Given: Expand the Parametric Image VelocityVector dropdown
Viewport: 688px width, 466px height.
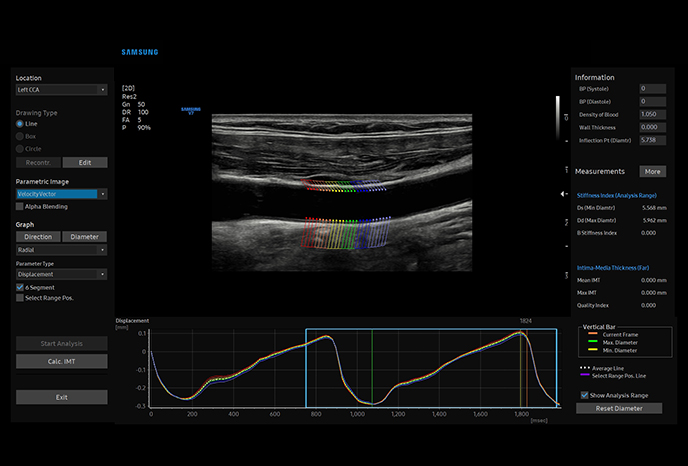Looking at the screenshot, I should click(61, 194).
